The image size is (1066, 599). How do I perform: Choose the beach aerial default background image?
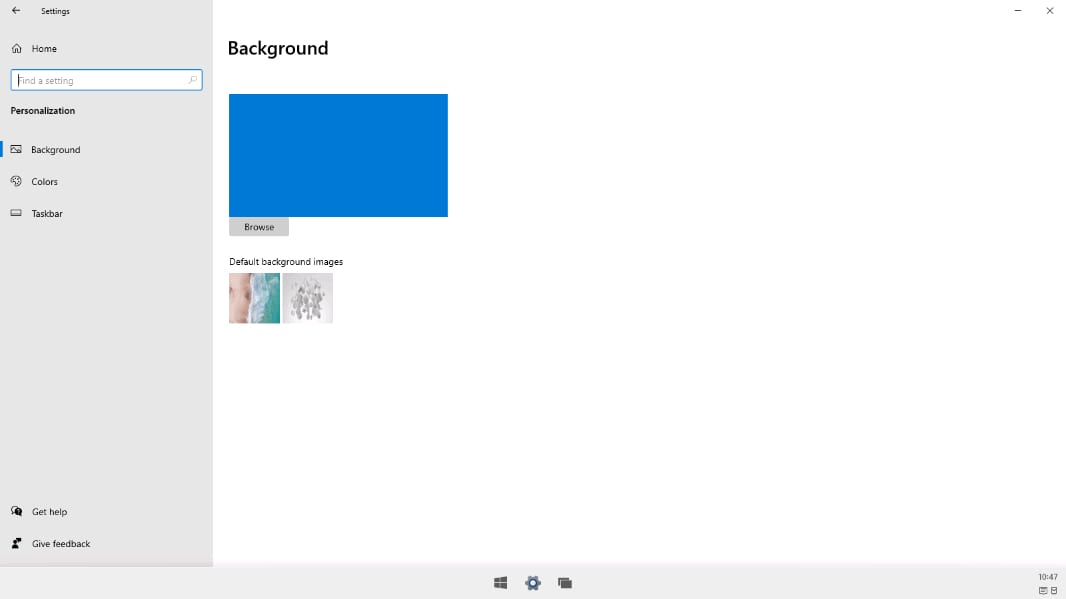(x=254, y=298)
